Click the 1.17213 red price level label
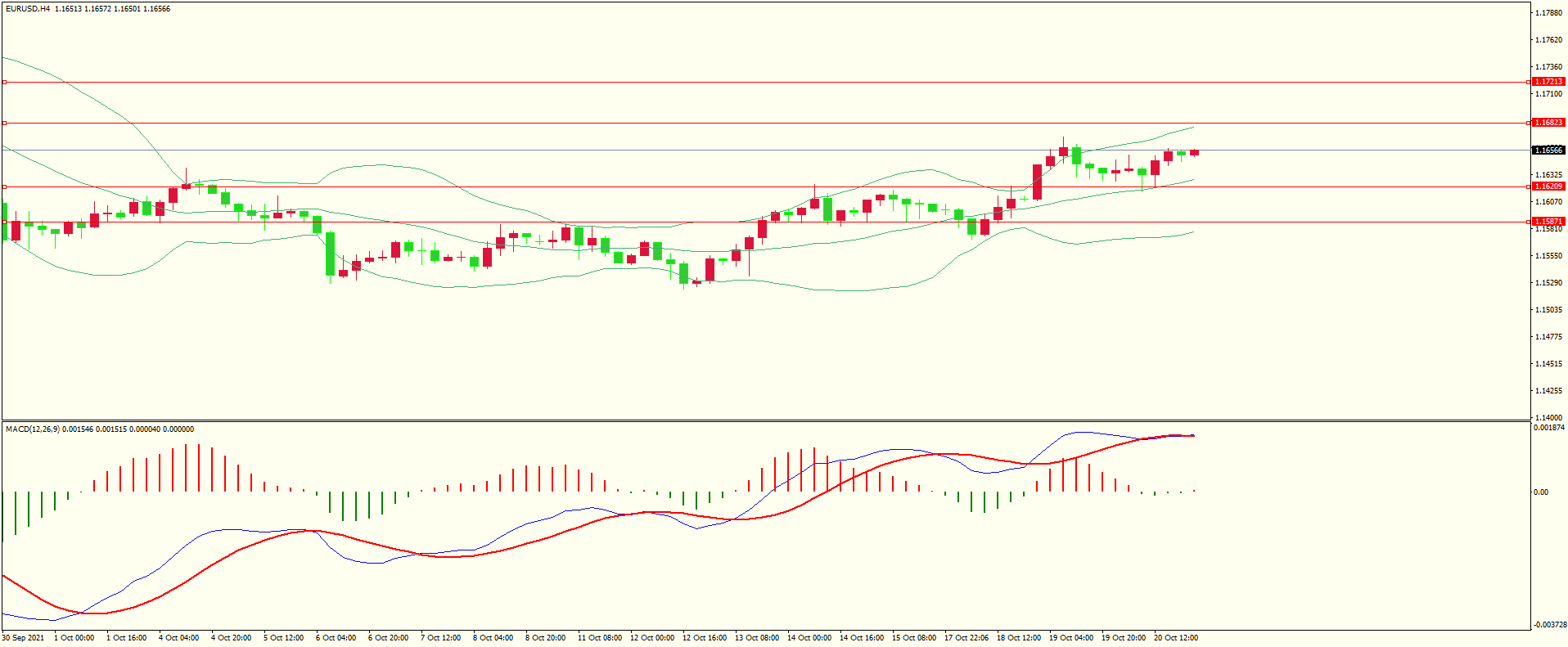The image size is (1568, 647). coord(1548,82)
